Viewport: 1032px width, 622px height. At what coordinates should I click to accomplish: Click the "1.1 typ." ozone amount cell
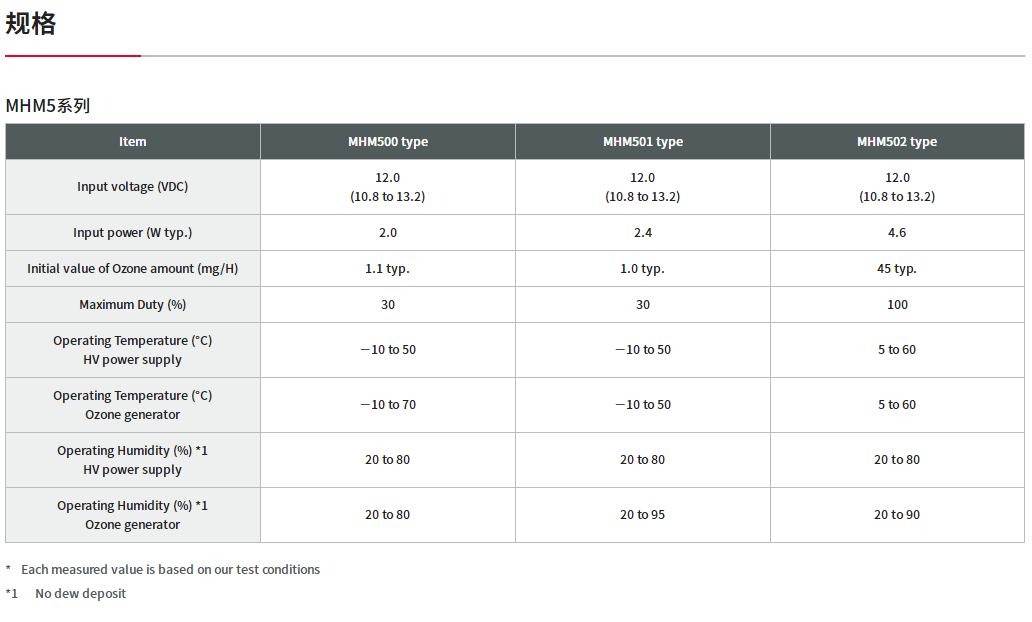point(388,269)
